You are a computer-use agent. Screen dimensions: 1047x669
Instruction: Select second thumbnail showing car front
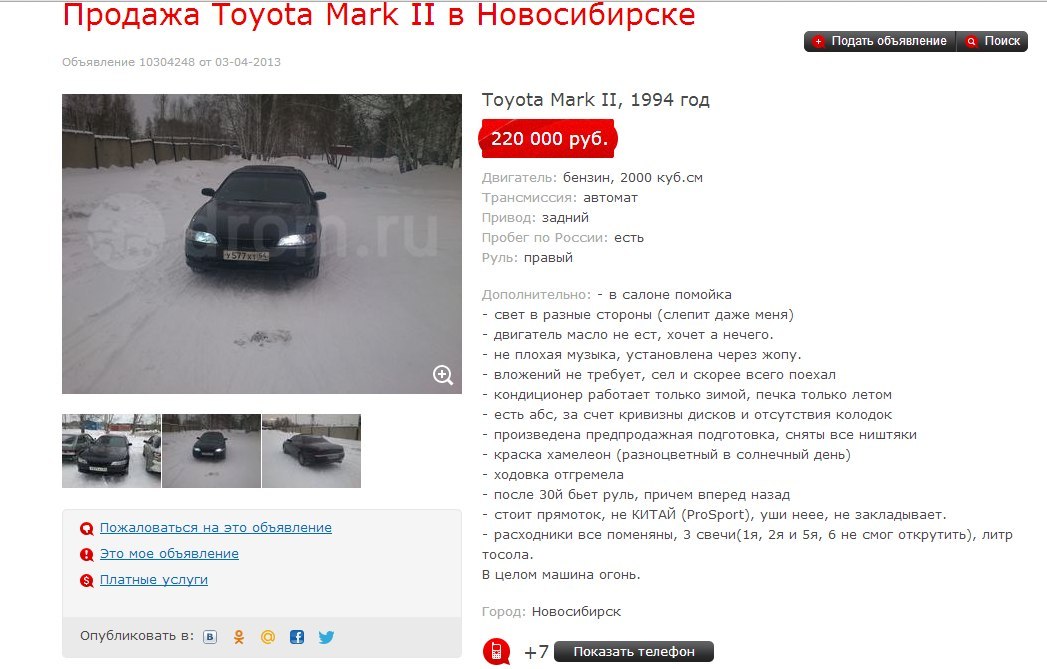(x=212, y=451)
